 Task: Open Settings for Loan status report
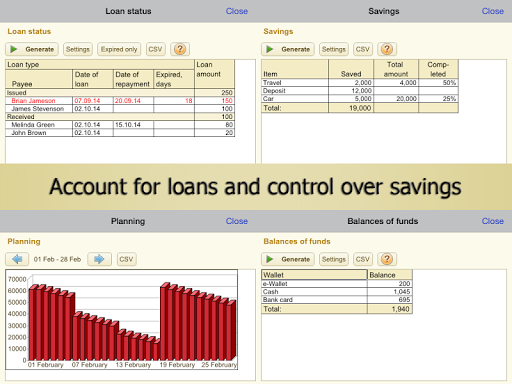78,49
